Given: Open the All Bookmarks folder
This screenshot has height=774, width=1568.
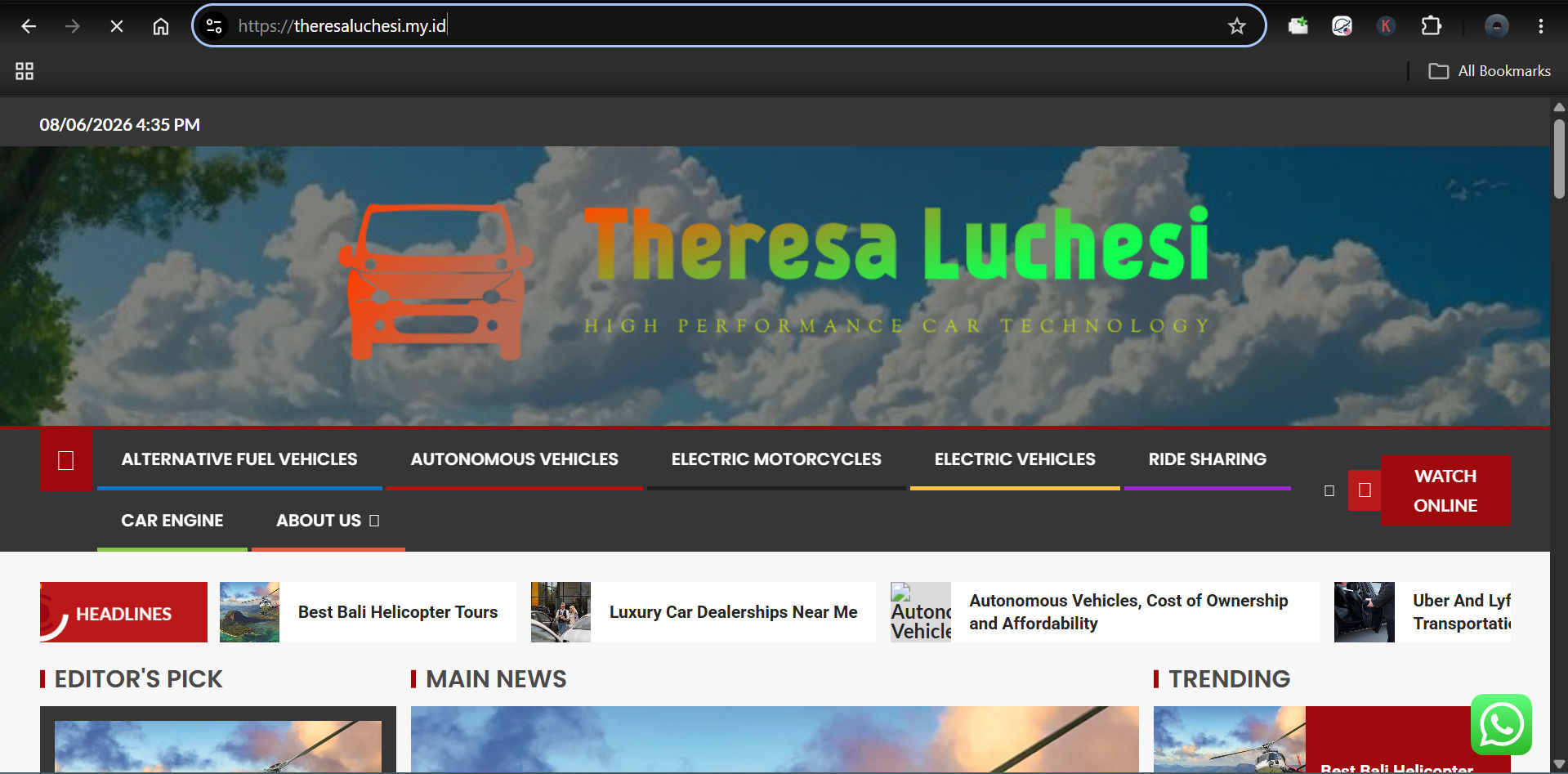Looking at the screenshot, I should [x=1489, y=71].
